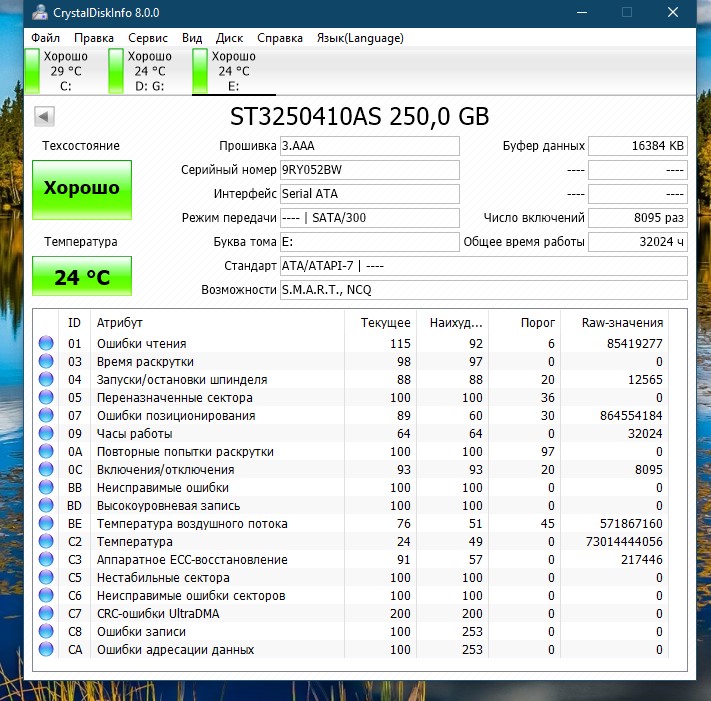
Task: Click the Текущее column header
Action: (380, 323)
